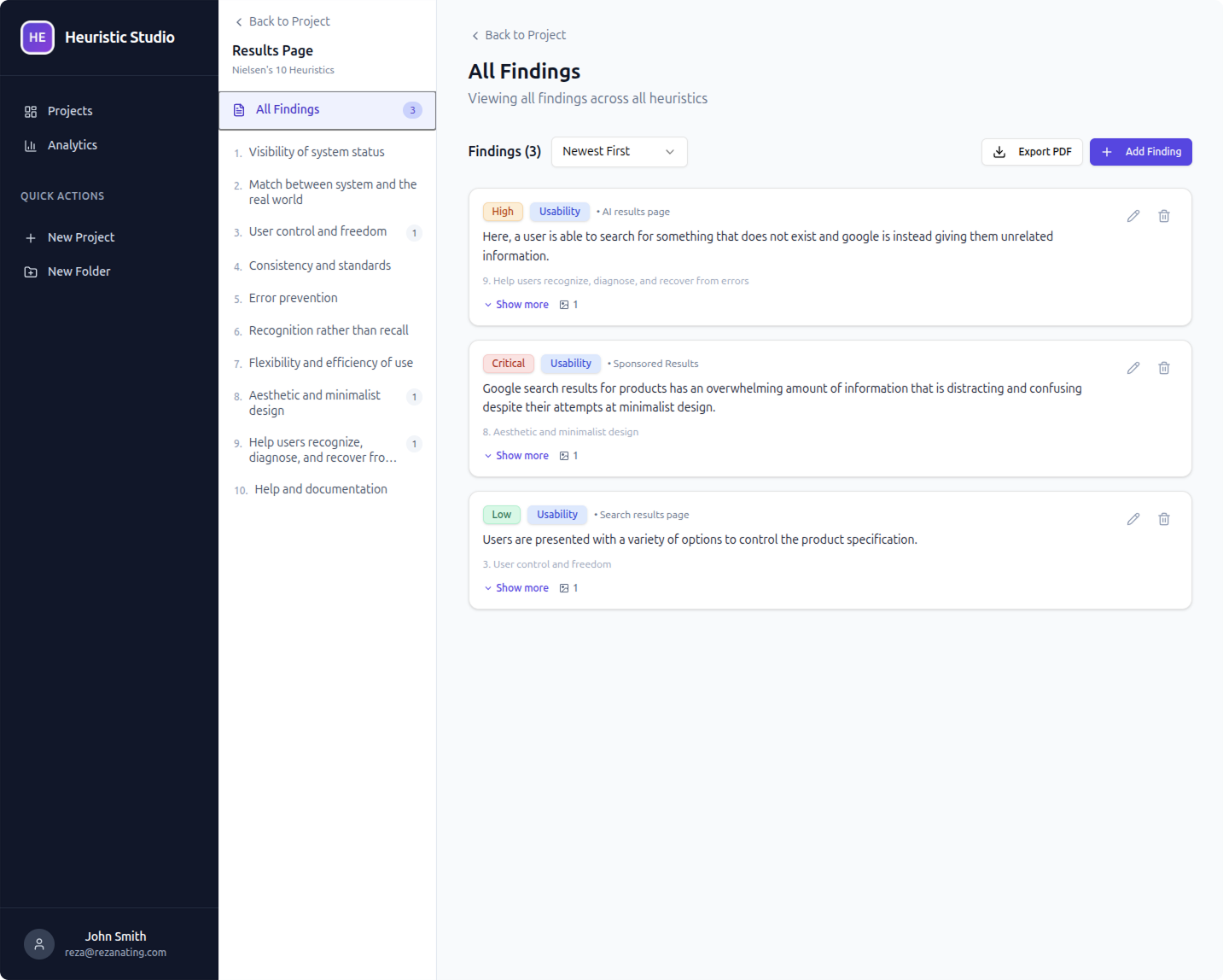Open the John Smith user avatar

pos(38,944)
